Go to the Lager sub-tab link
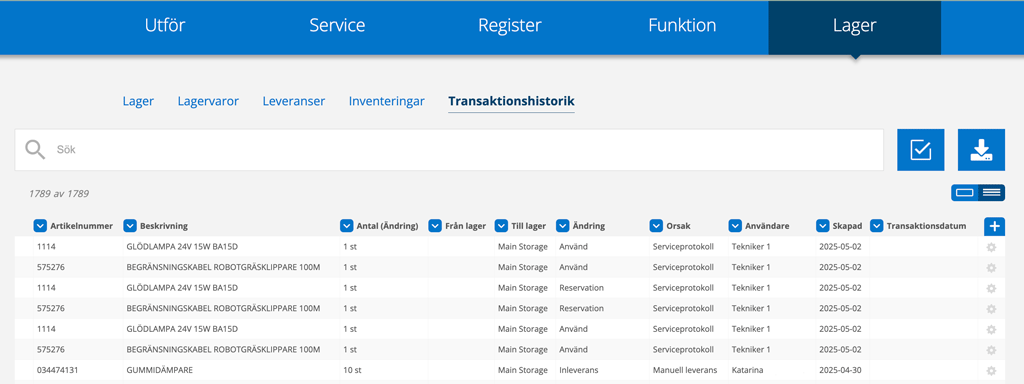Viewport: 1024px width, 384px height. pyautogui.click(x=138, y=101)
